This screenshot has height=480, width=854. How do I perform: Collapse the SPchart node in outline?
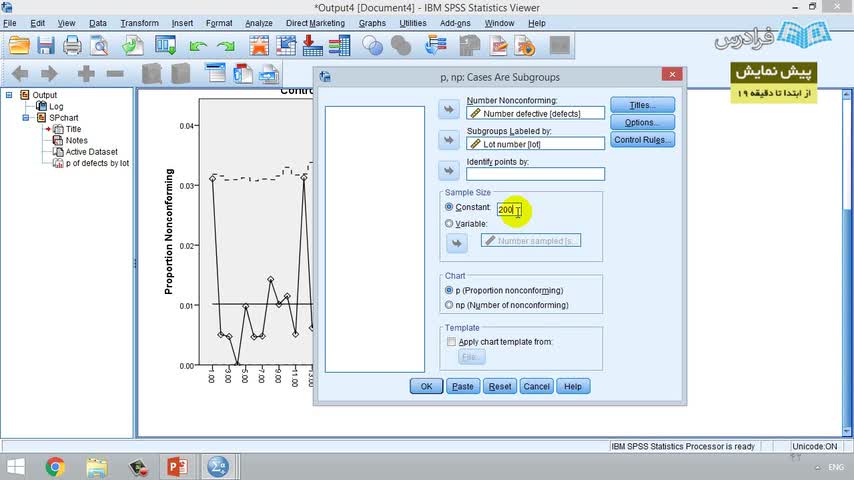coord(26,118)
